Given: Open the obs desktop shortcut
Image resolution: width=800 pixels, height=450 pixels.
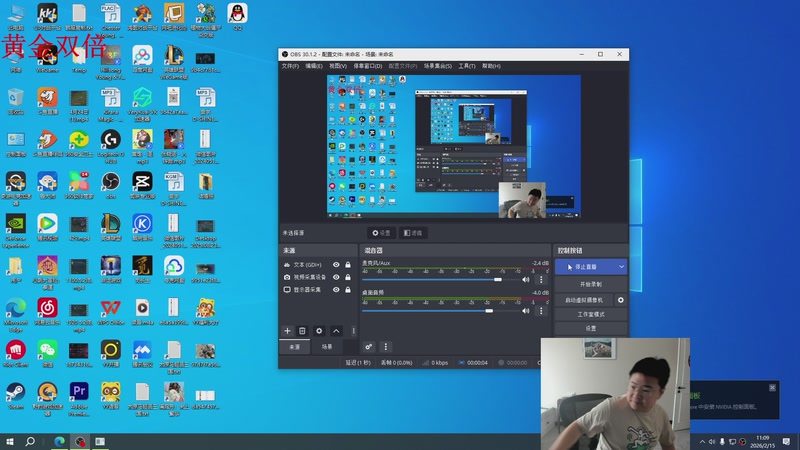Looking at the screenshot, I should coord(111,186).
